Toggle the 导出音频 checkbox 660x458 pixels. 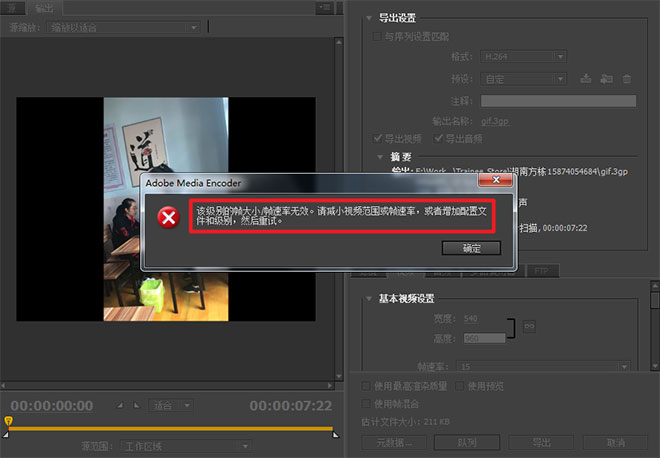tap(437, 137)
